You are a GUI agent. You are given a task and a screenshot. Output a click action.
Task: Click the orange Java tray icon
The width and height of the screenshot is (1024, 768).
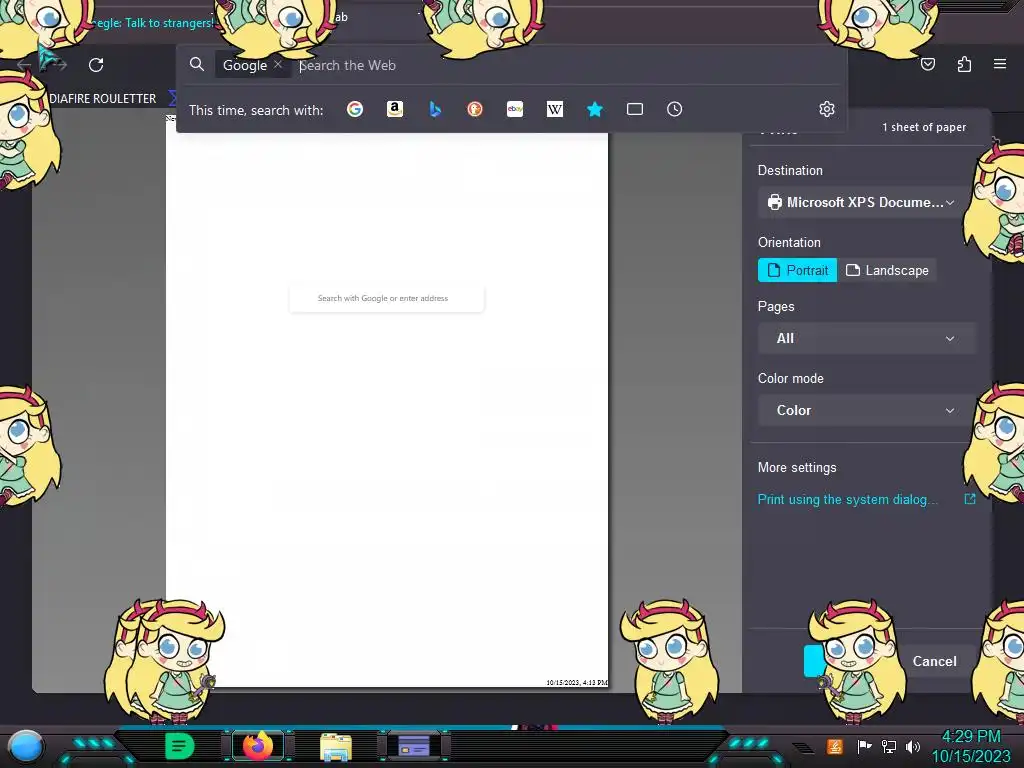click(835, 746)
